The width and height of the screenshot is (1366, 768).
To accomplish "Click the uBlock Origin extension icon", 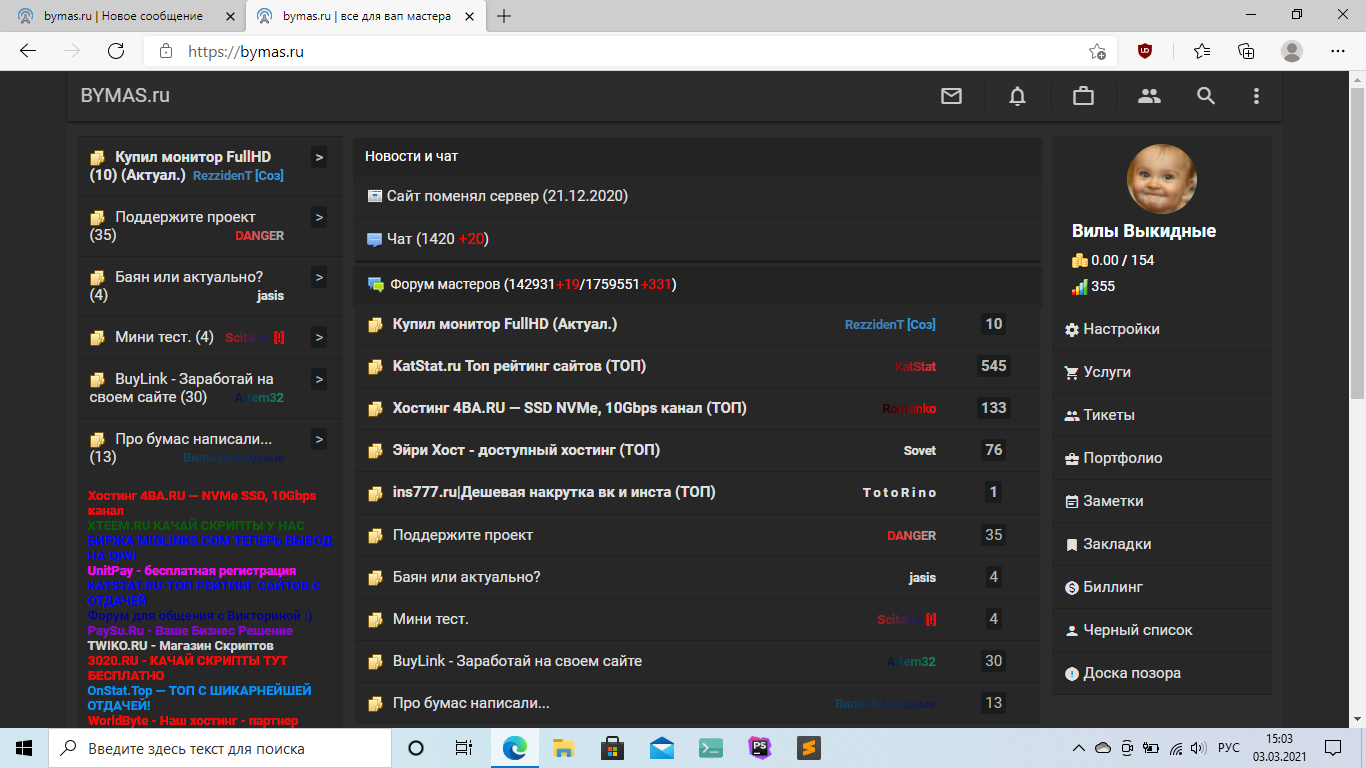I will [x=1145, y=51].
